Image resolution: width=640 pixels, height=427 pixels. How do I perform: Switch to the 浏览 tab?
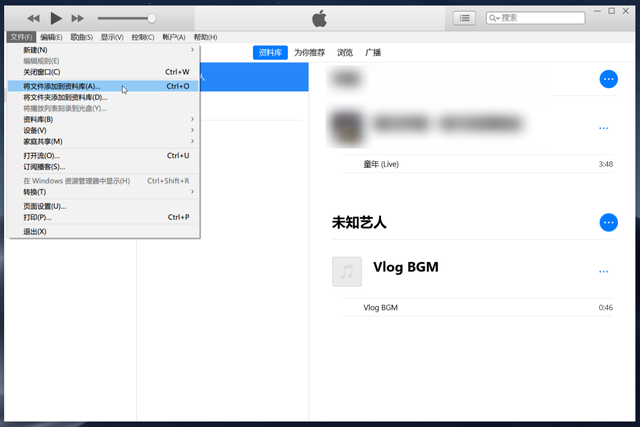[345, 53]
